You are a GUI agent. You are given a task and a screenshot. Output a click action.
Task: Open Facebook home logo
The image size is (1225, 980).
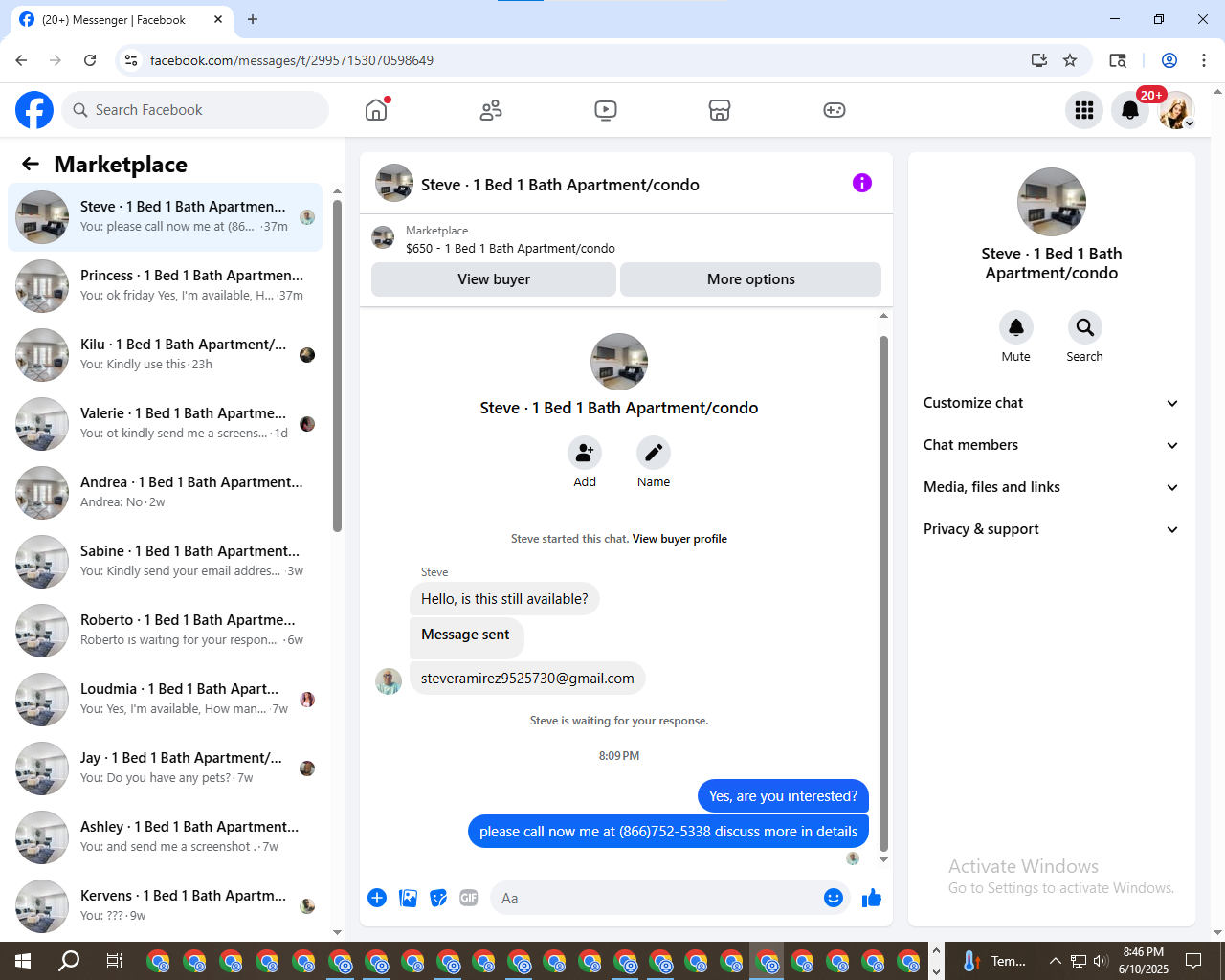[x=34, y=110]
